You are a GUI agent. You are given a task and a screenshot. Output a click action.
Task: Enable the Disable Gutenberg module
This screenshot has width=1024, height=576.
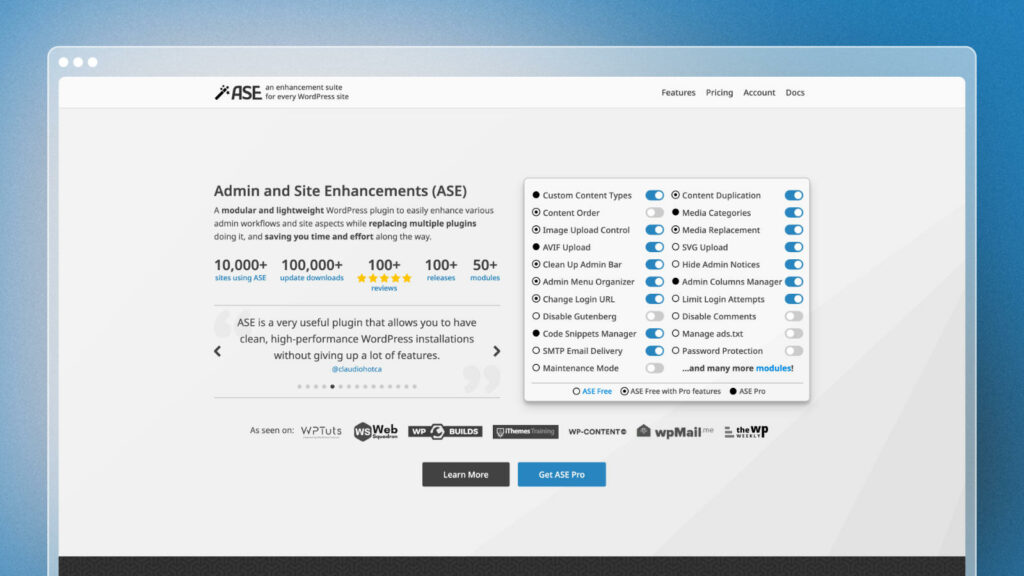pyautogui.click(x=657, y=316)
